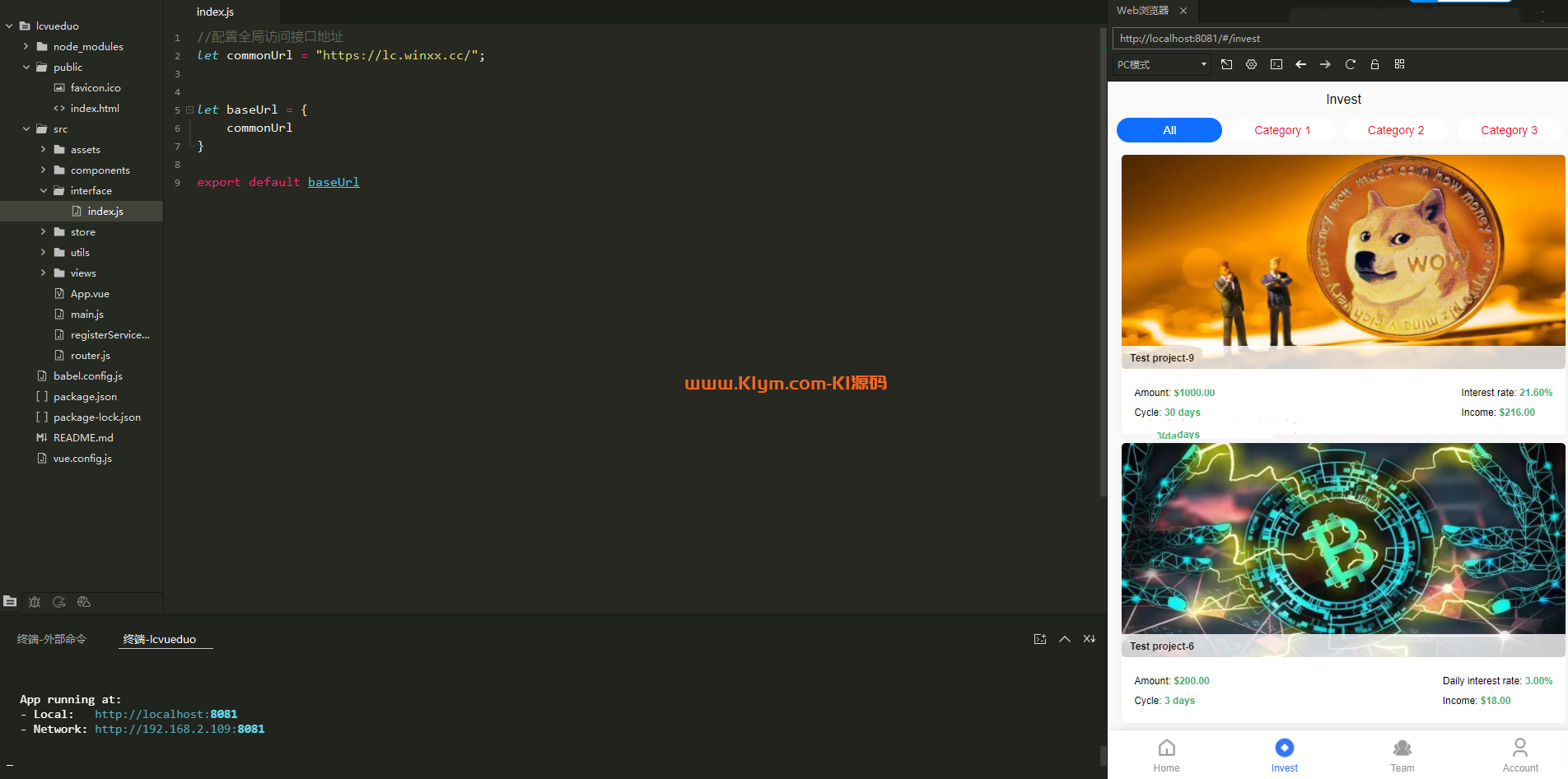Screen dimensions: 1568x779
Task: Expand the store folder
Action: [x=44, y=232]
